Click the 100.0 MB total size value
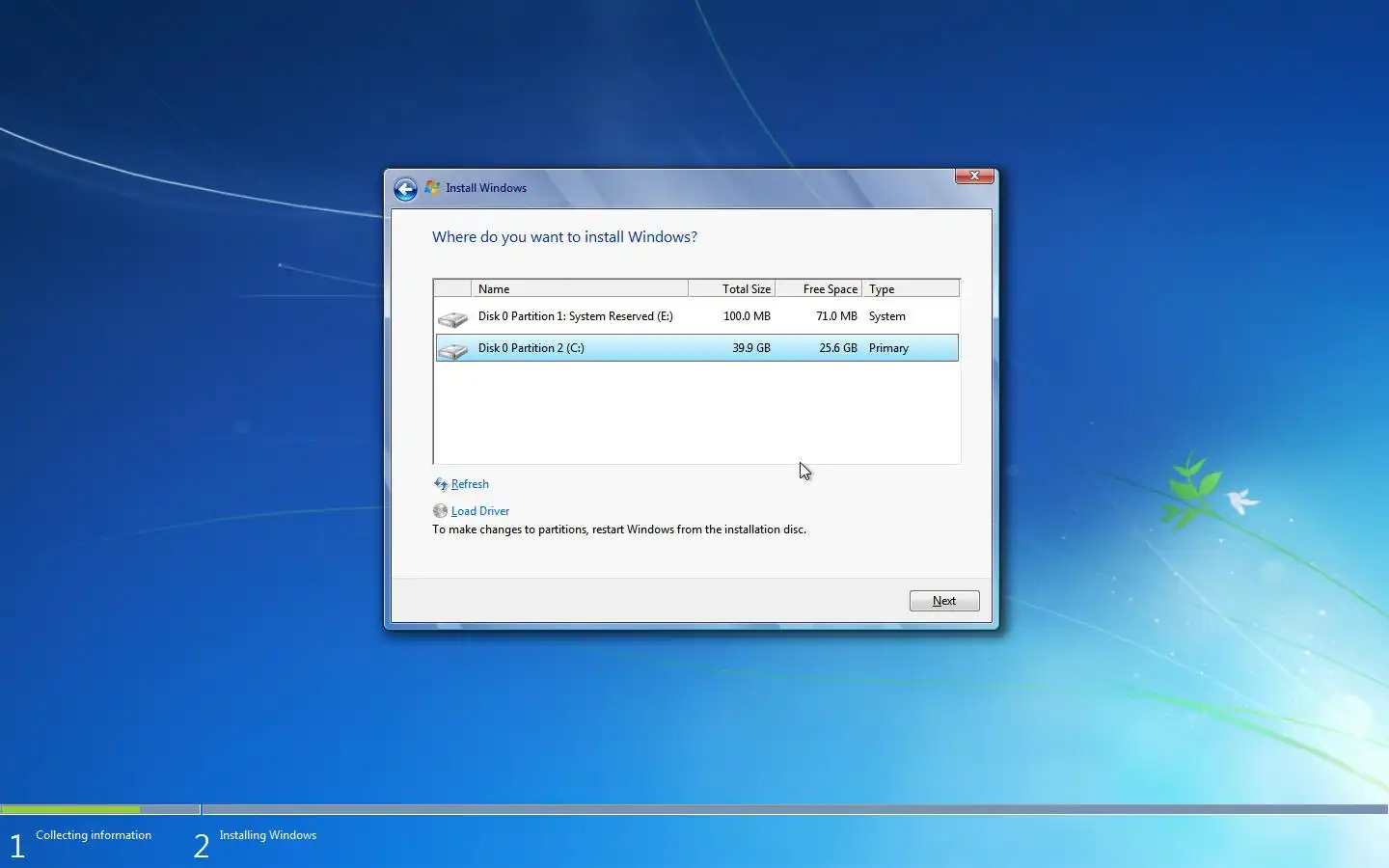1389x868 pixels. (x=747, y=316)
